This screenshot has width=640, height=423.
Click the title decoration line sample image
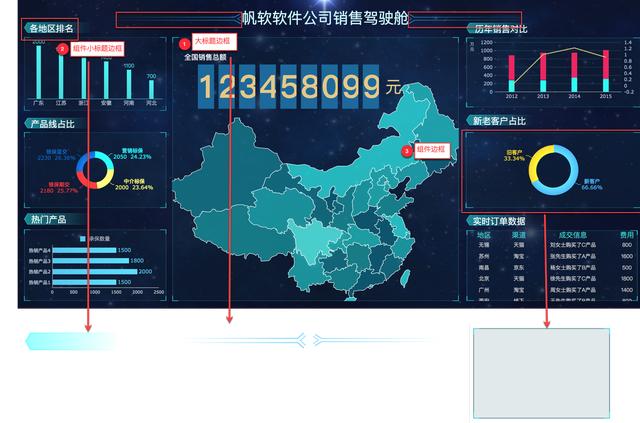pos(309,340)
